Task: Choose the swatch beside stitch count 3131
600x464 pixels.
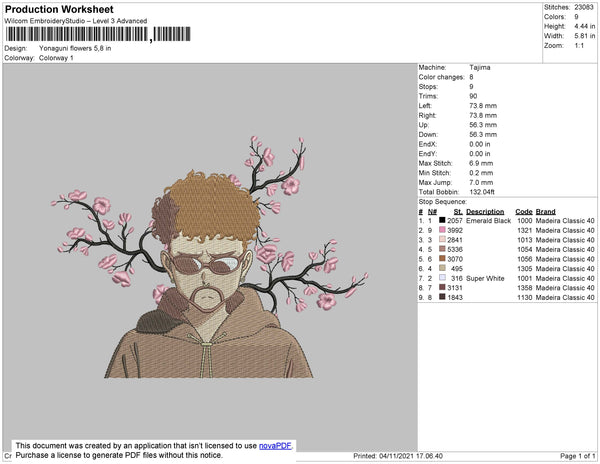Action: 442,287
